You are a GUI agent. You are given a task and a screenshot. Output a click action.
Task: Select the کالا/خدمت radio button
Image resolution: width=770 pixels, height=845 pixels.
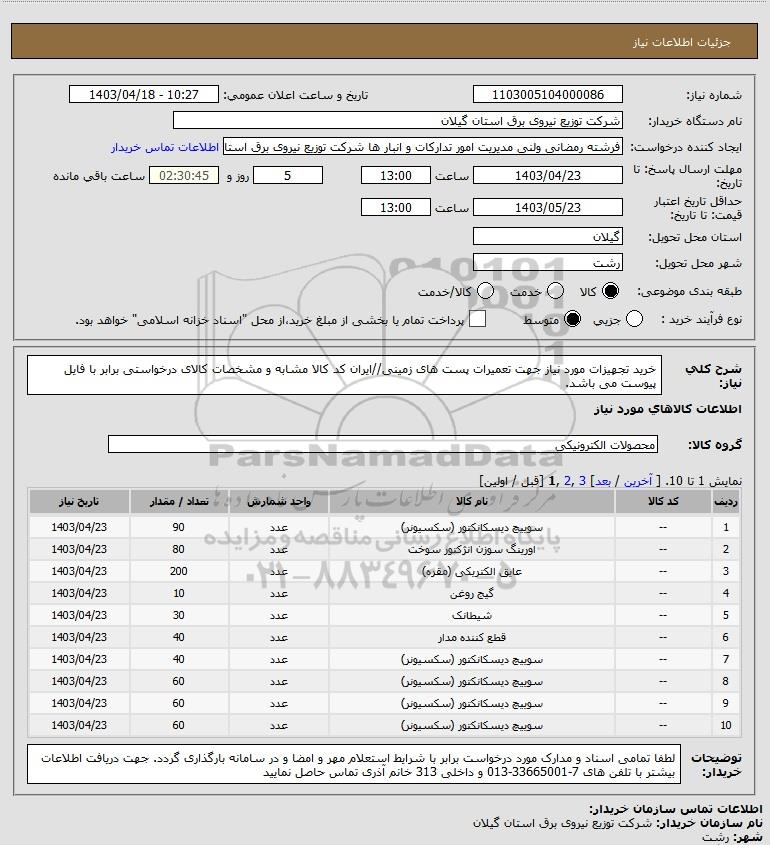pyautogui.click(x=485, y=292)
